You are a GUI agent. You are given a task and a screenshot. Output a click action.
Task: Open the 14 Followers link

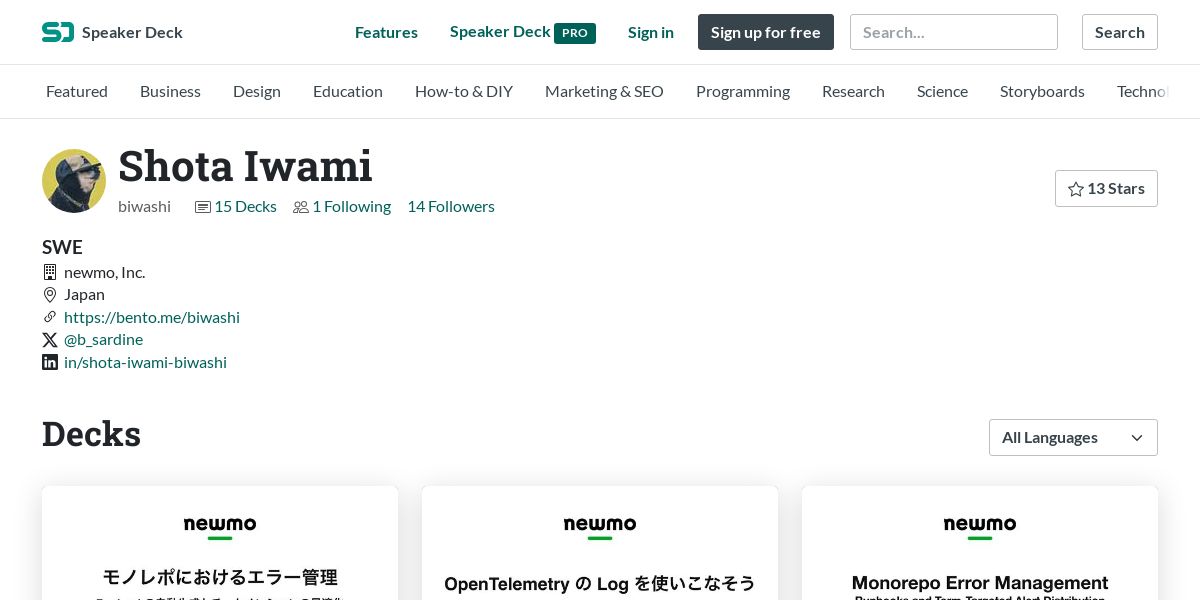point(451,206)
